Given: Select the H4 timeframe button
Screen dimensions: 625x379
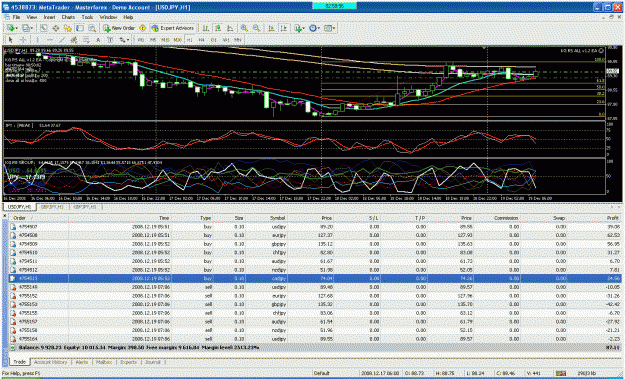Looking at the screenshot, I should [x=202, y=40].
